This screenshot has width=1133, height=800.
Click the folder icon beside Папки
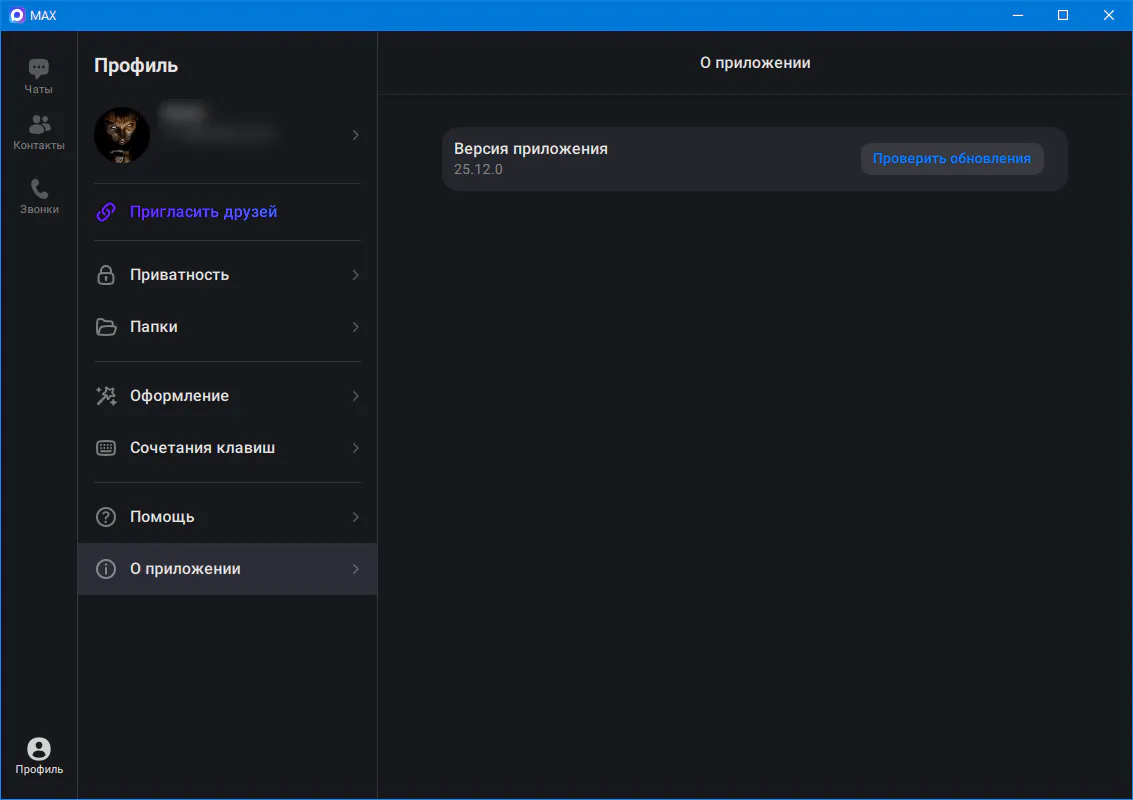click(106, 327)
